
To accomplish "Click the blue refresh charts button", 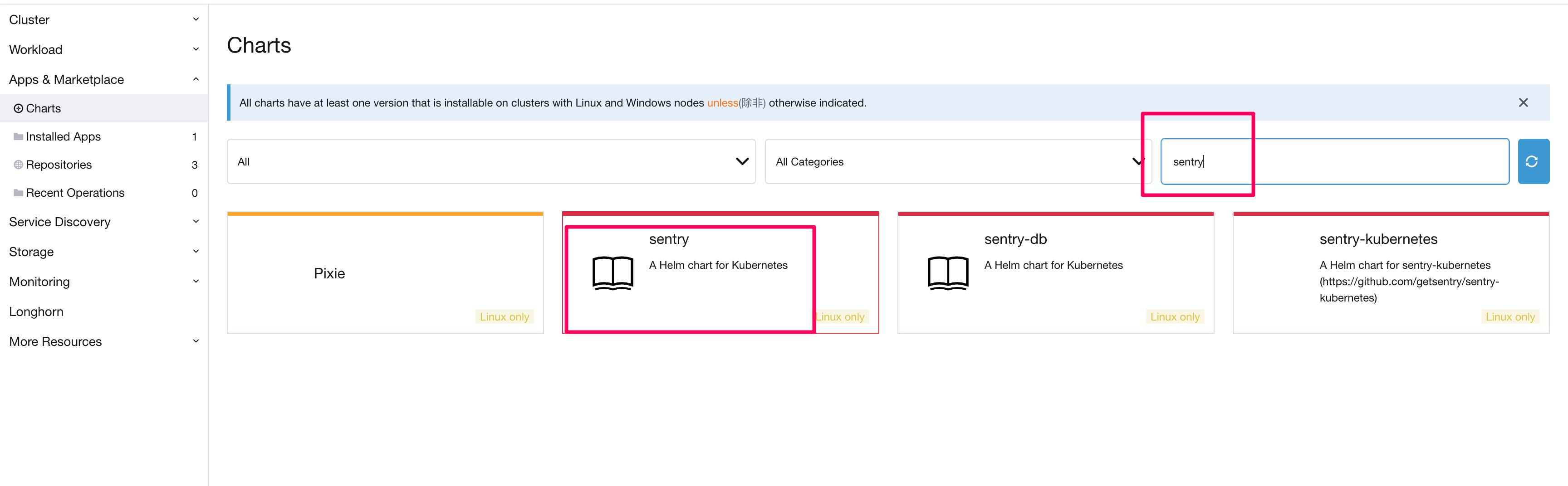I will [x=1533, y=161].
